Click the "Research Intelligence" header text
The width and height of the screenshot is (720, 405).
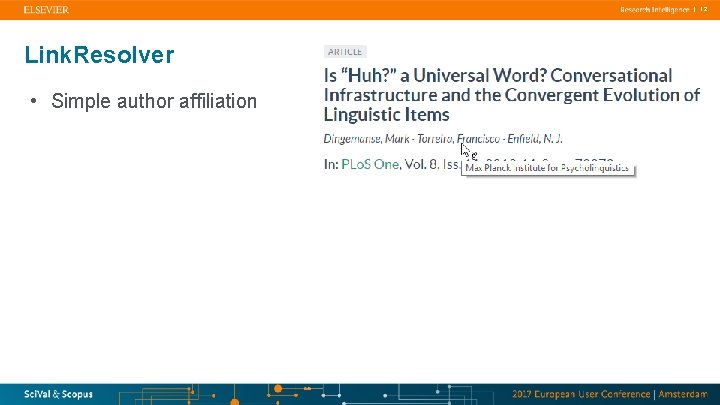click(654, 10)
